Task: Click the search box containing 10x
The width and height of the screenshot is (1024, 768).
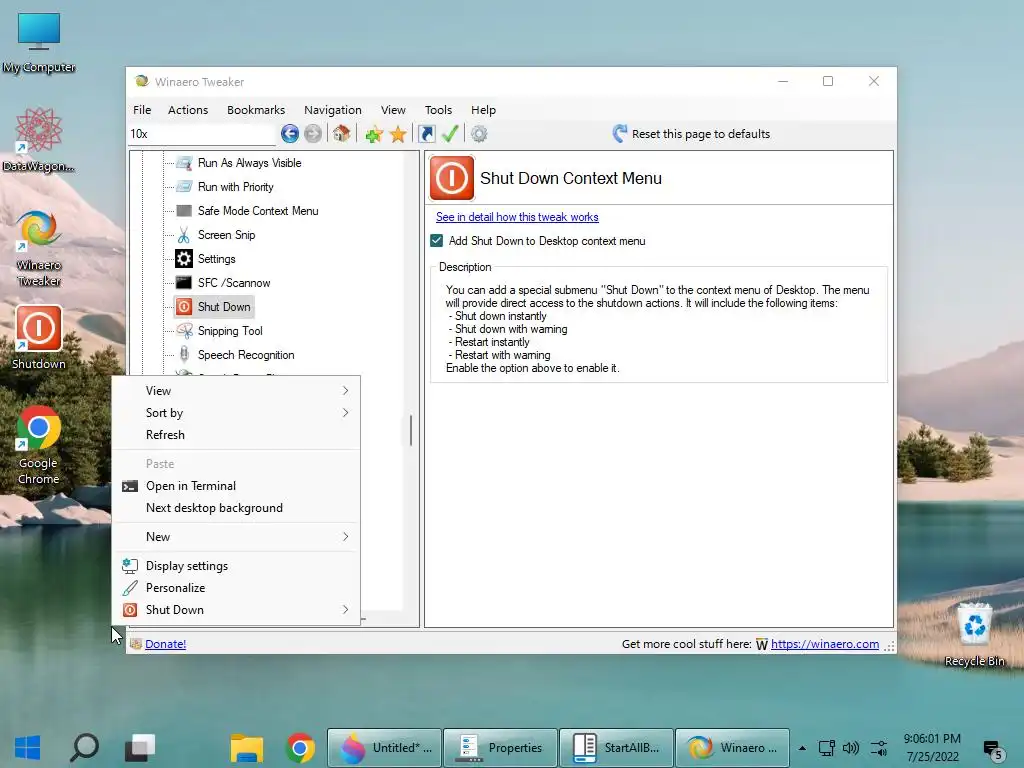Action: tap(202, 134)
